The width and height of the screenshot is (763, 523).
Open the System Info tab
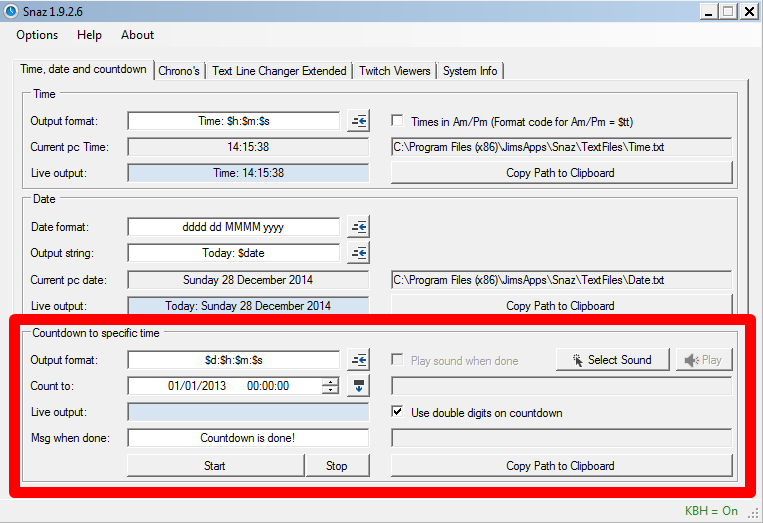(x=470, y=71)
